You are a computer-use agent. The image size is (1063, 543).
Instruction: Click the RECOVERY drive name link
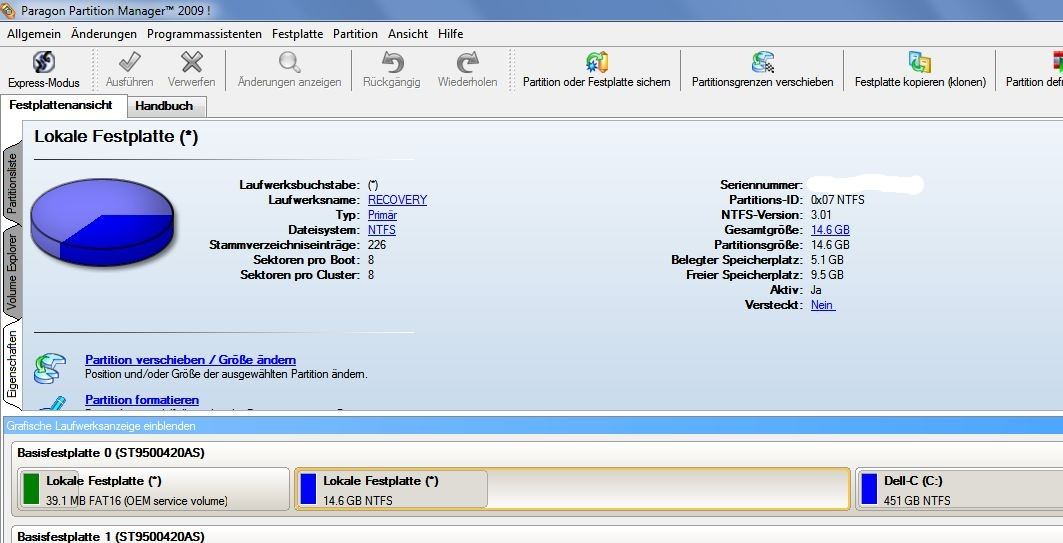point(397,200)
